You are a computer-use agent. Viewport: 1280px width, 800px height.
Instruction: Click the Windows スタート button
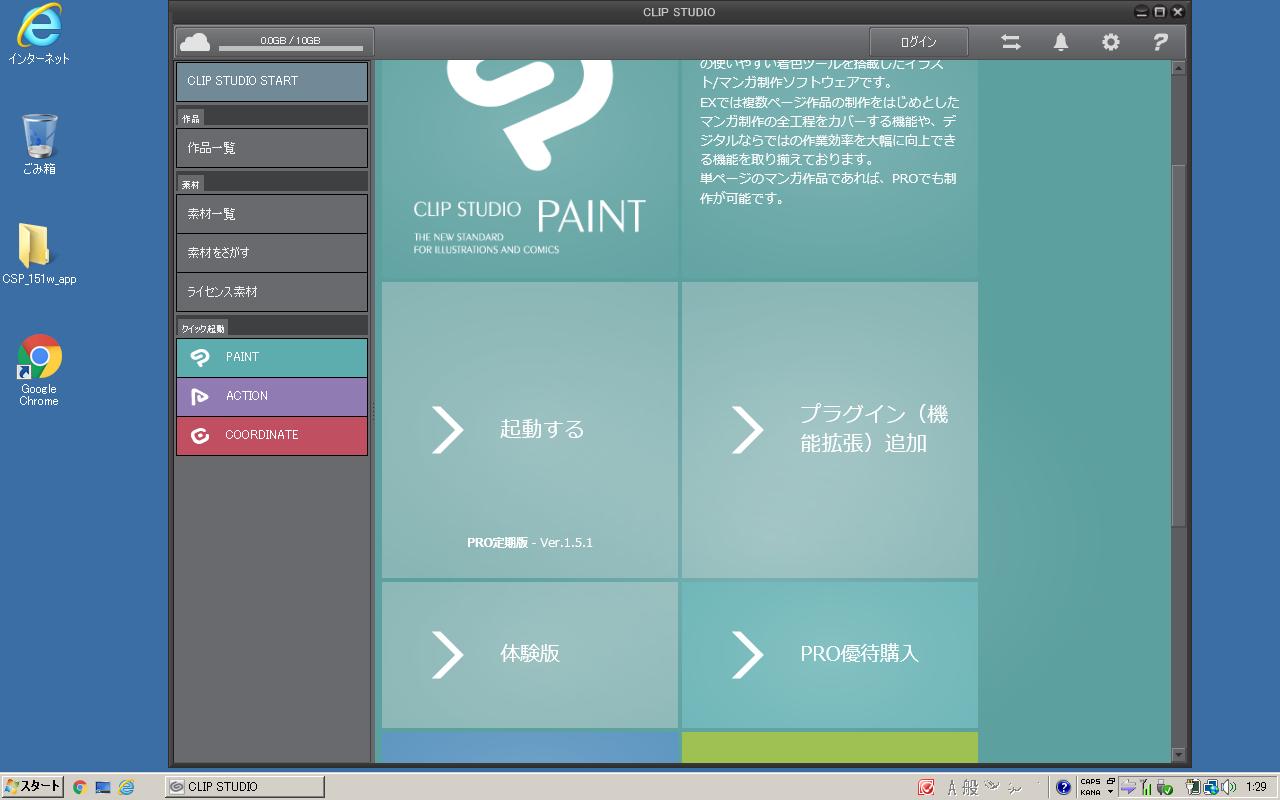point(33,787)
